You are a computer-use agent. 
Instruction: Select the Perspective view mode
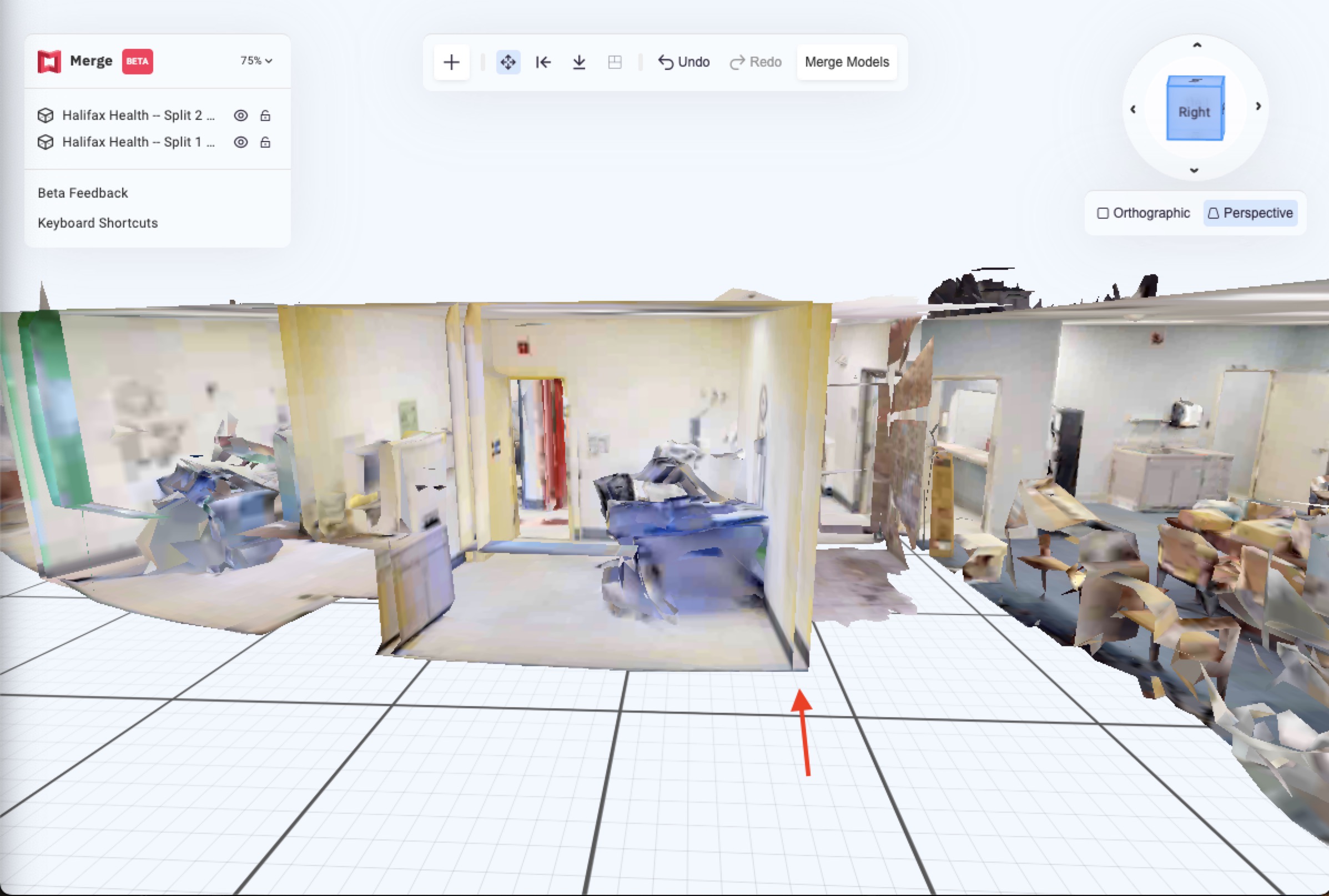point(1250,213)
